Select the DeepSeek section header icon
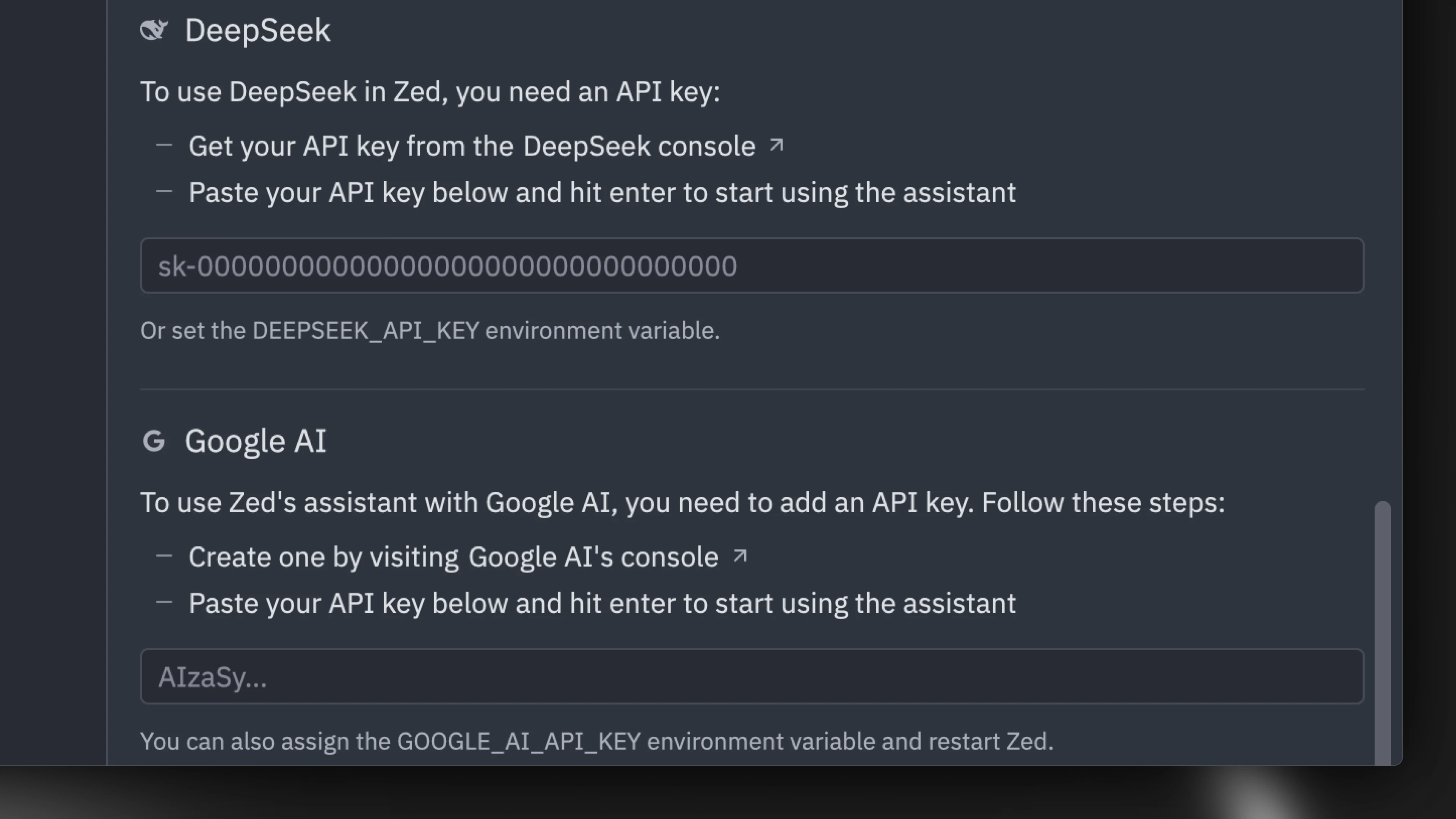Screen dimensions: 1456x819 [154, 30]
